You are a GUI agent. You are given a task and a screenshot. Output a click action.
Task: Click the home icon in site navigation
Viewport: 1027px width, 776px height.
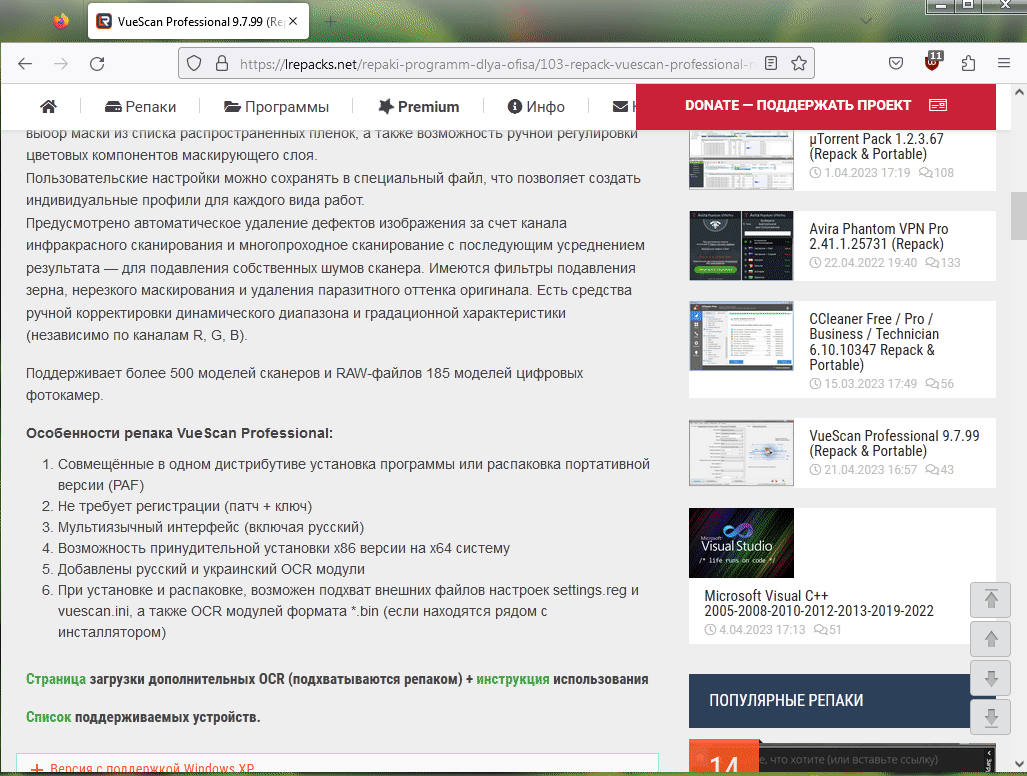coord(48,107)
